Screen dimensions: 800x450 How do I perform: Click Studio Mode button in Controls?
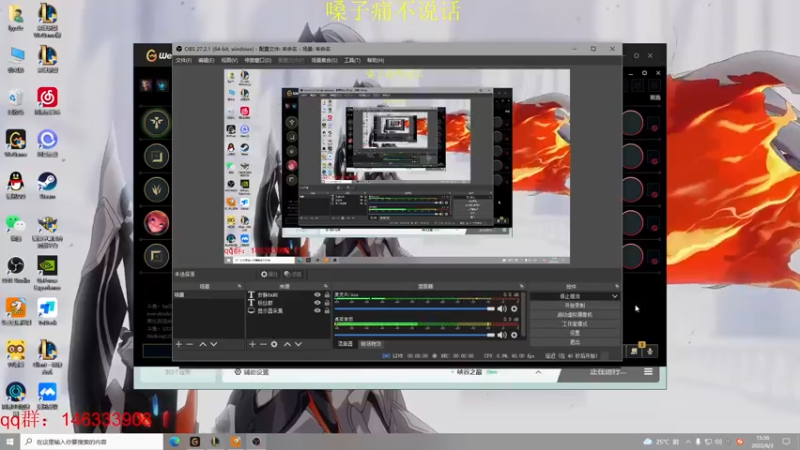pos(575,323)
